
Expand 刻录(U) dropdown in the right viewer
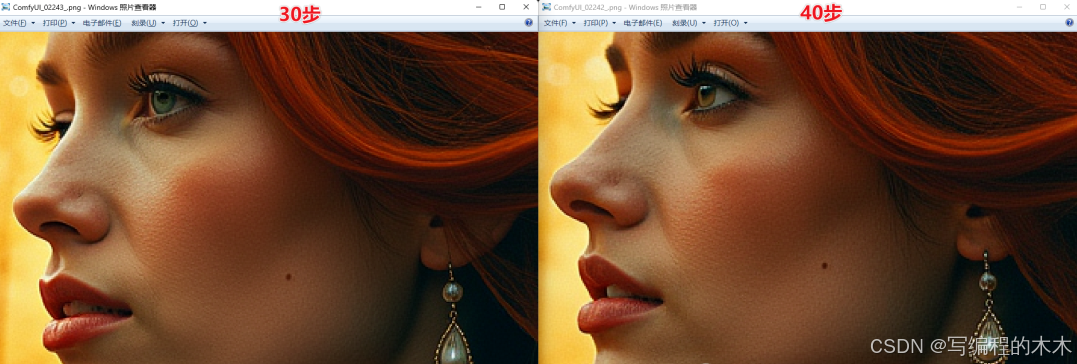point(689,23)
